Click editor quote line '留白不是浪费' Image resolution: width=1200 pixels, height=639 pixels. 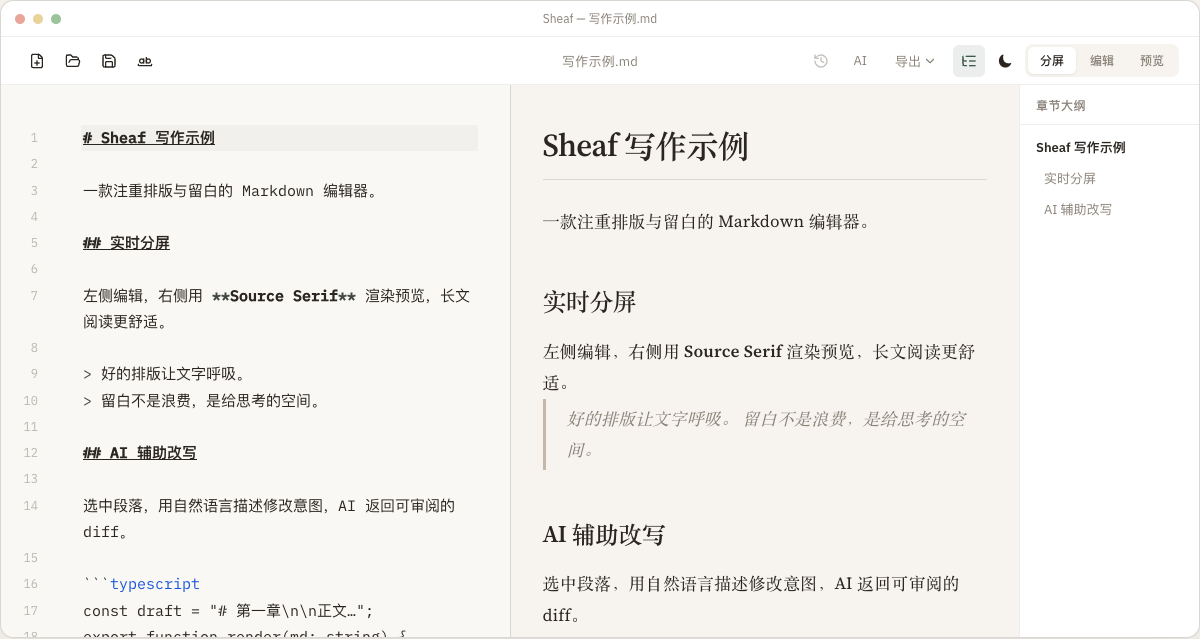(203, 401)
